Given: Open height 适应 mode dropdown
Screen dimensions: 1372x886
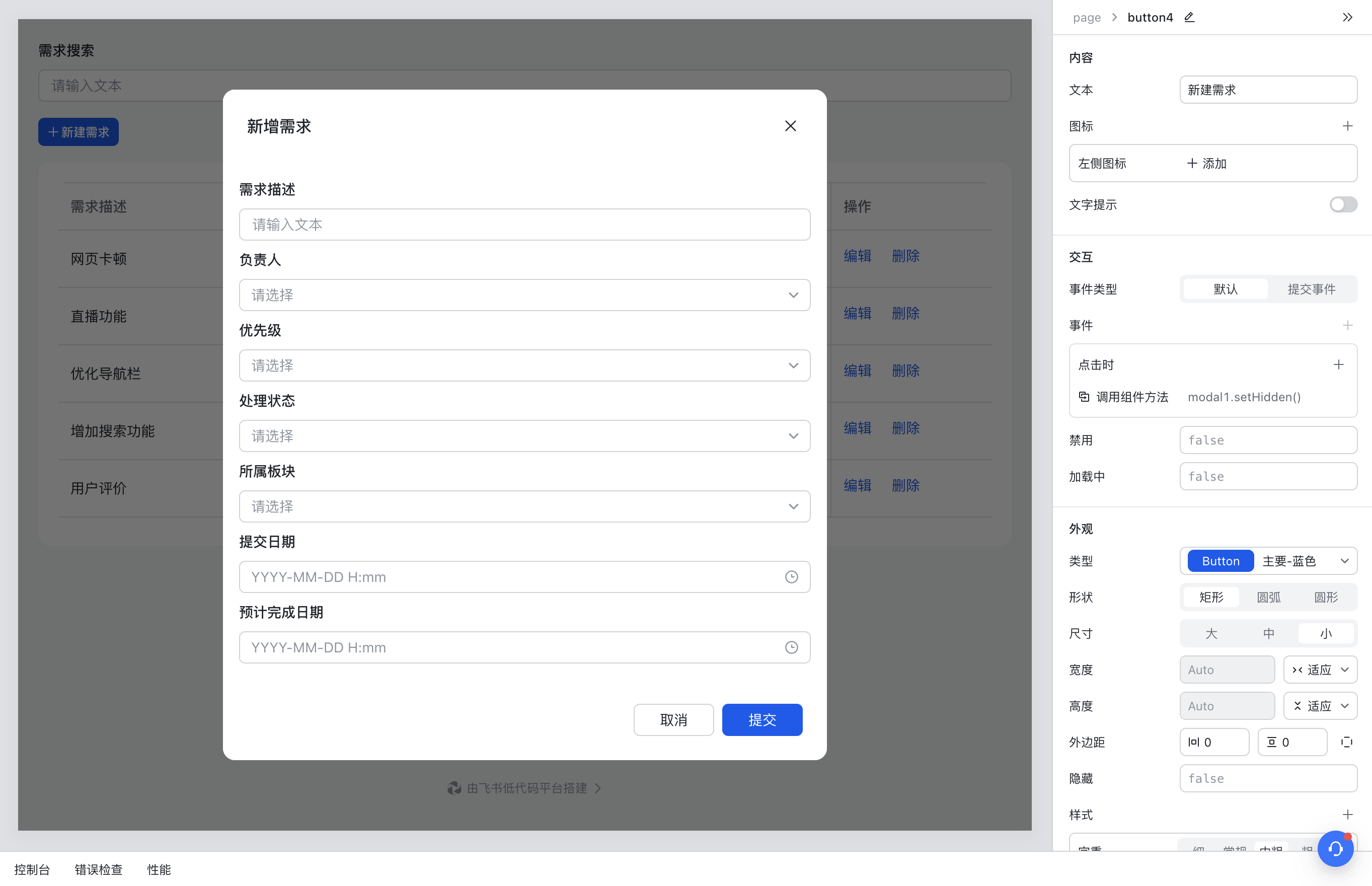Looking at the screenshot, I should pos(1320,706).
